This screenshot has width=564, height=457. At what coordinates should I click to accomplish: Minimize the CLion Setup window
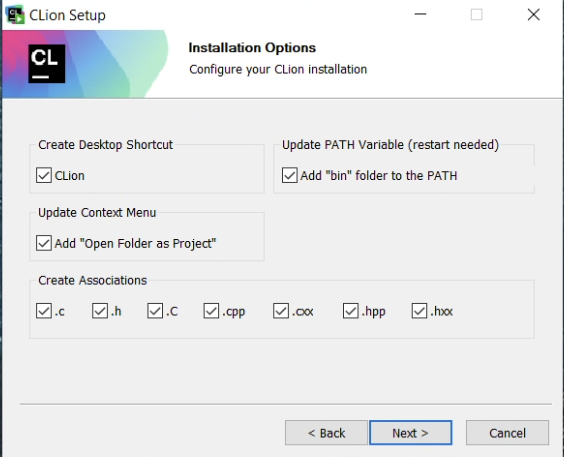(x=420, y=14)
